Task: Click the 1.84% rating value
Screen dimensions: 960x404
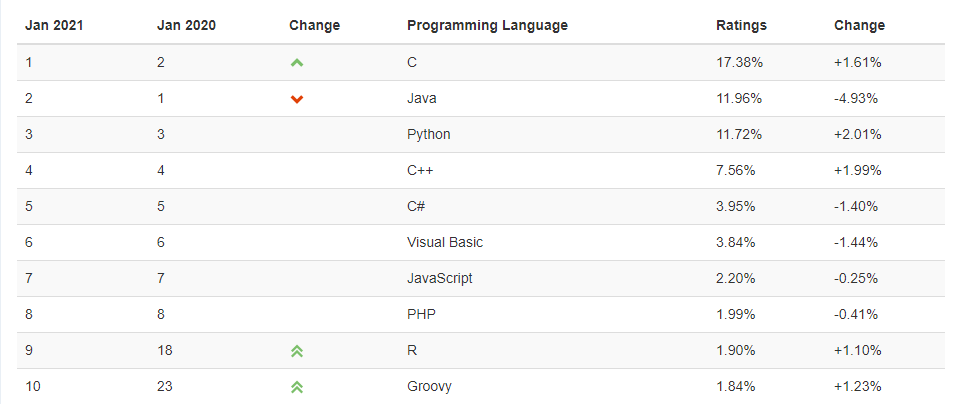Action: pyautogui.click(x=736, y=387)
